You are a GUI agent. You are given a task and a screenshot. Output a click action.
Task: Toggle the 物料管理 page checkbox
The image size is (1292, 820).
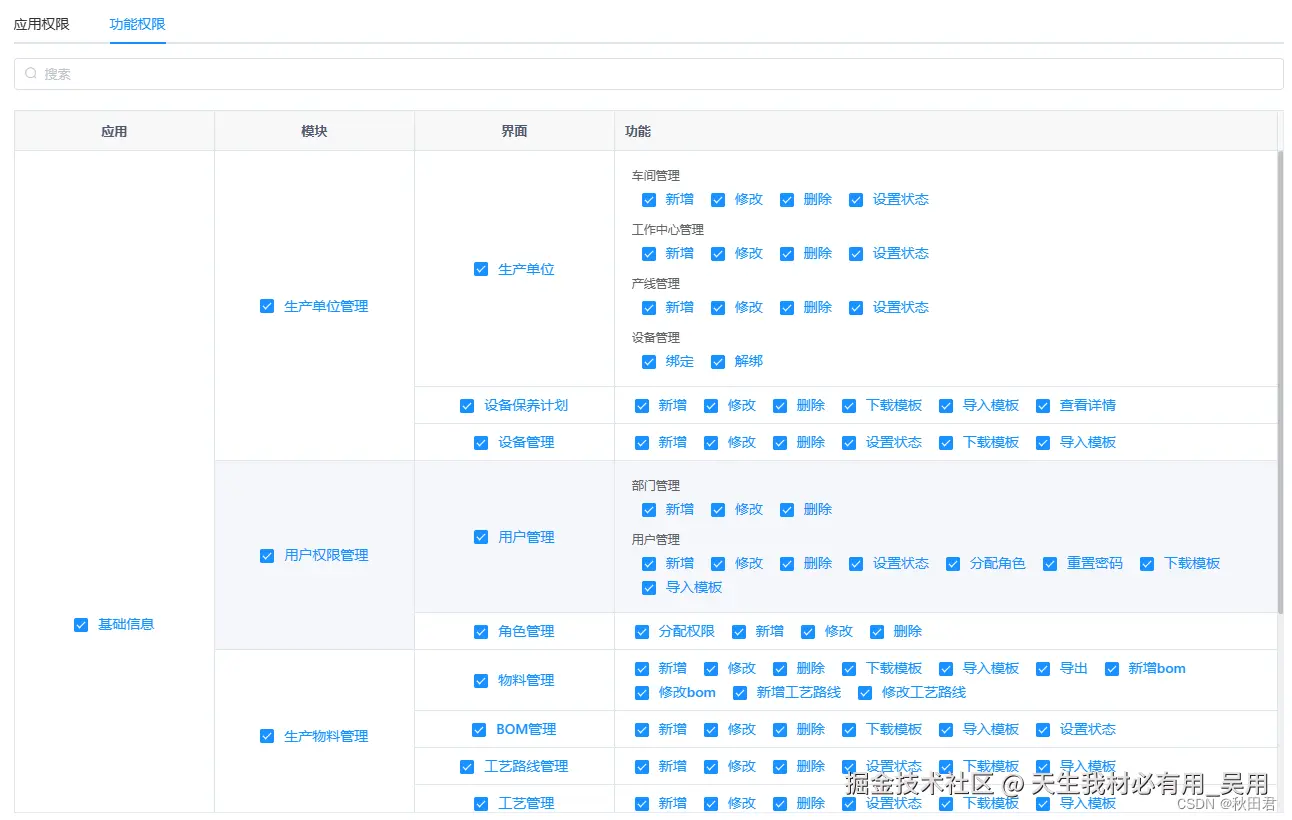tap(481, 681)
